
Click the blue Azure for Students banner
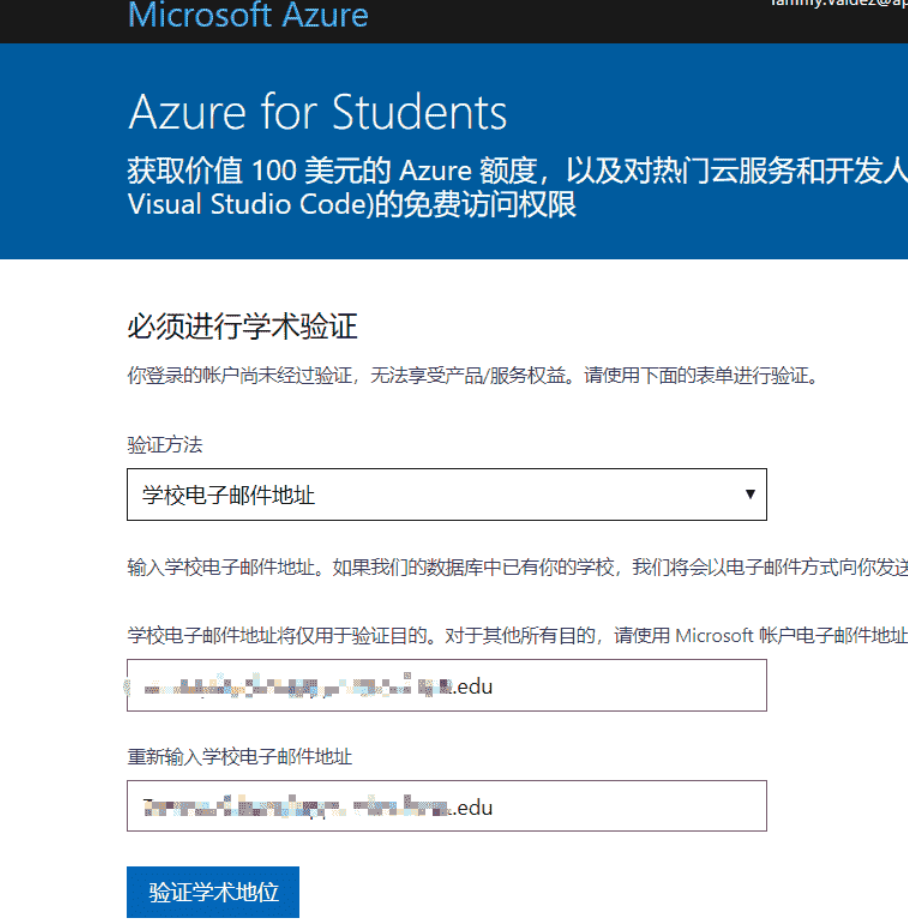pos(454,150)
